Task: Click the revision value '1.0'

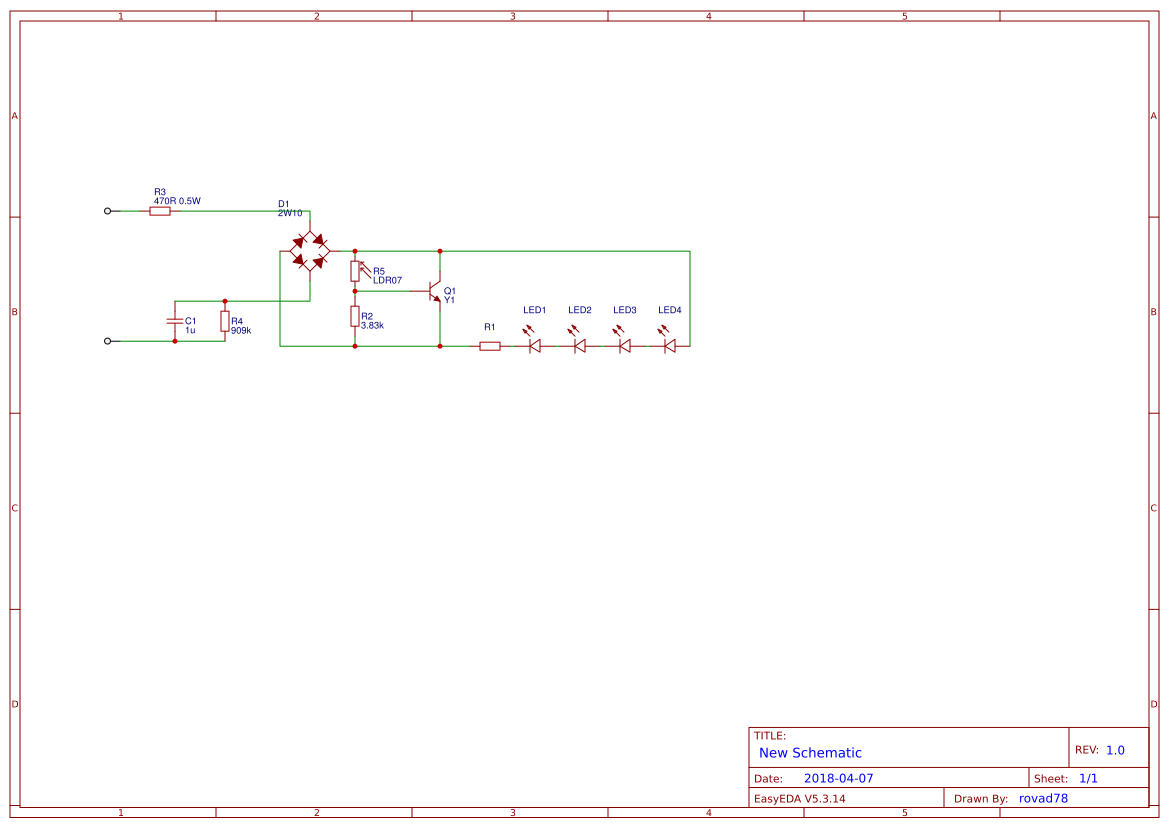Action: point(1115,750)
